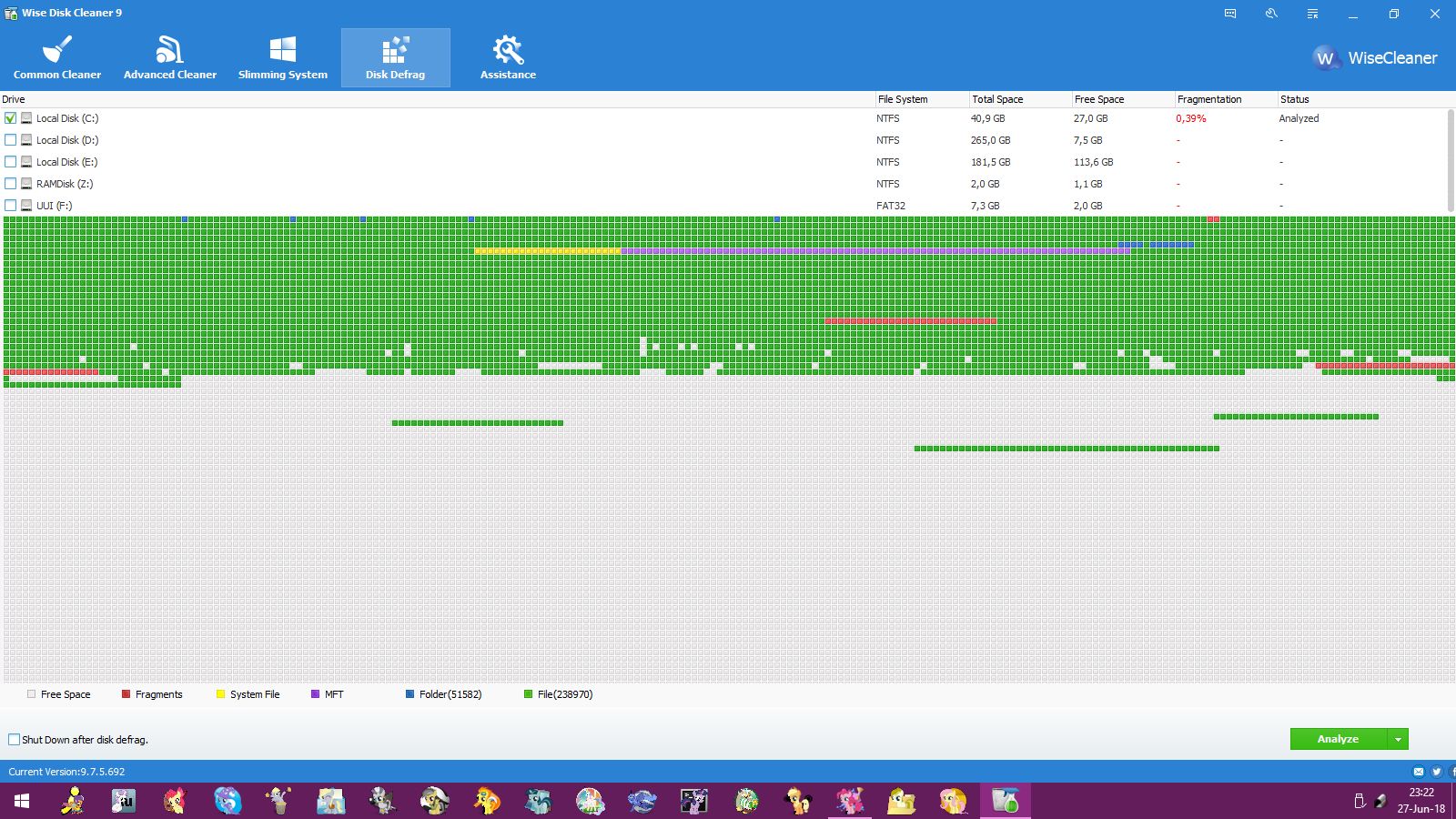Screen dimensions: 1456x819
Task: Enable Shut Down after disk defrag
Action: click(x=14, y=740)
